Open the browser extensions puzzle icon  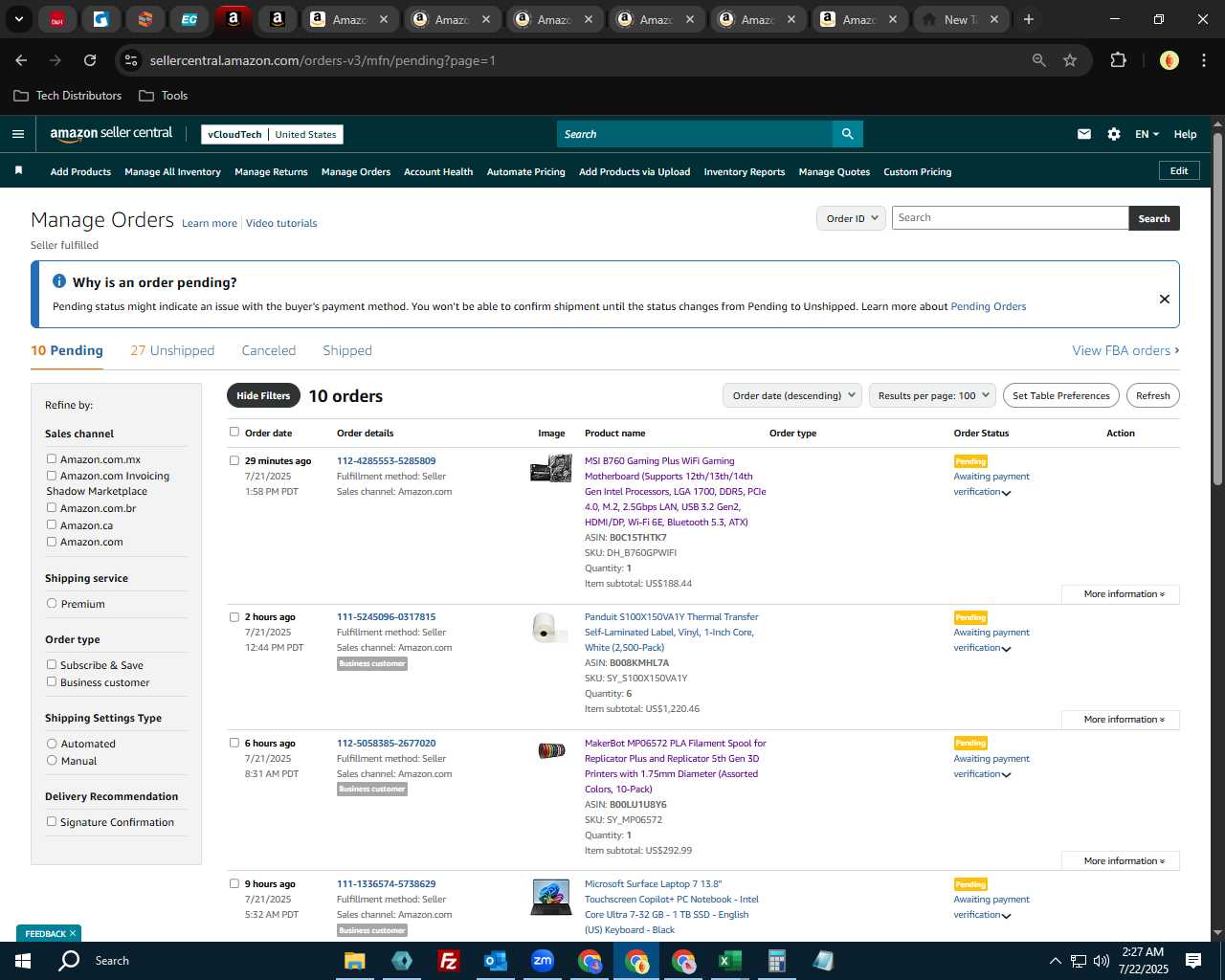pos(1118,60)
